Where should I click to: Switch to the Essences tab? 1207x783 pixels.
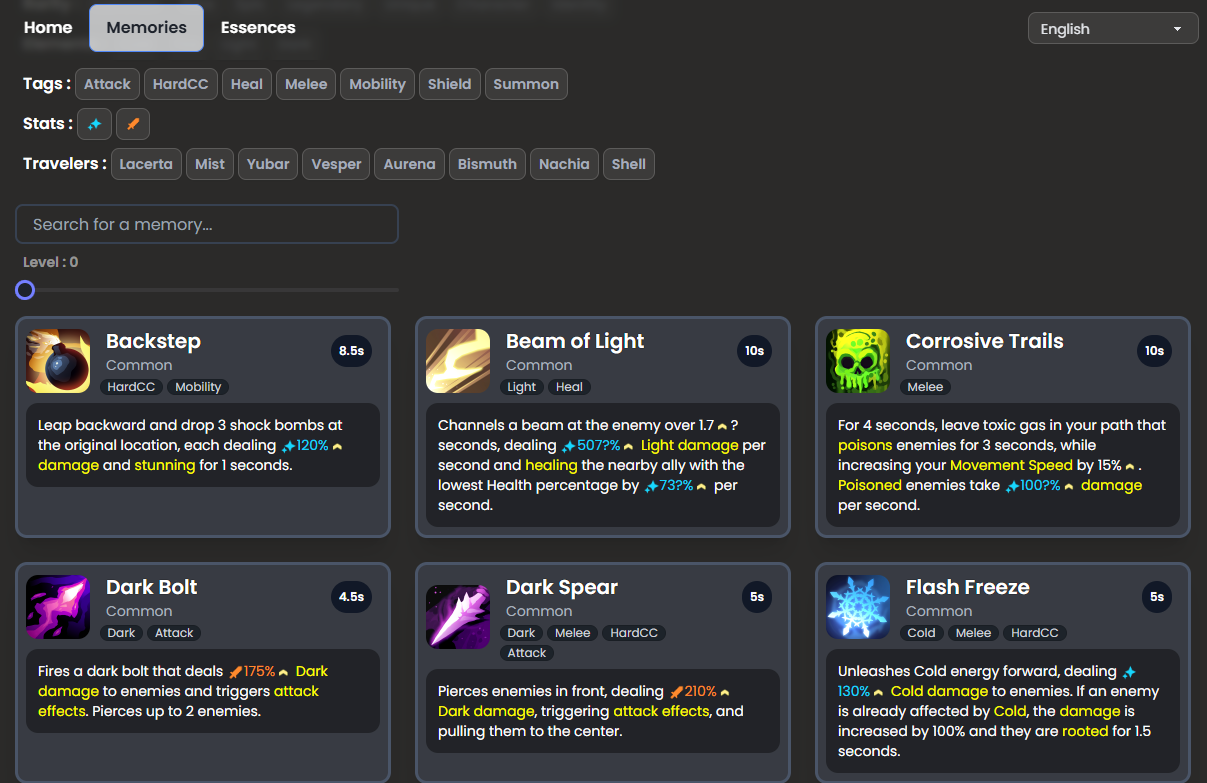(258, 28)
